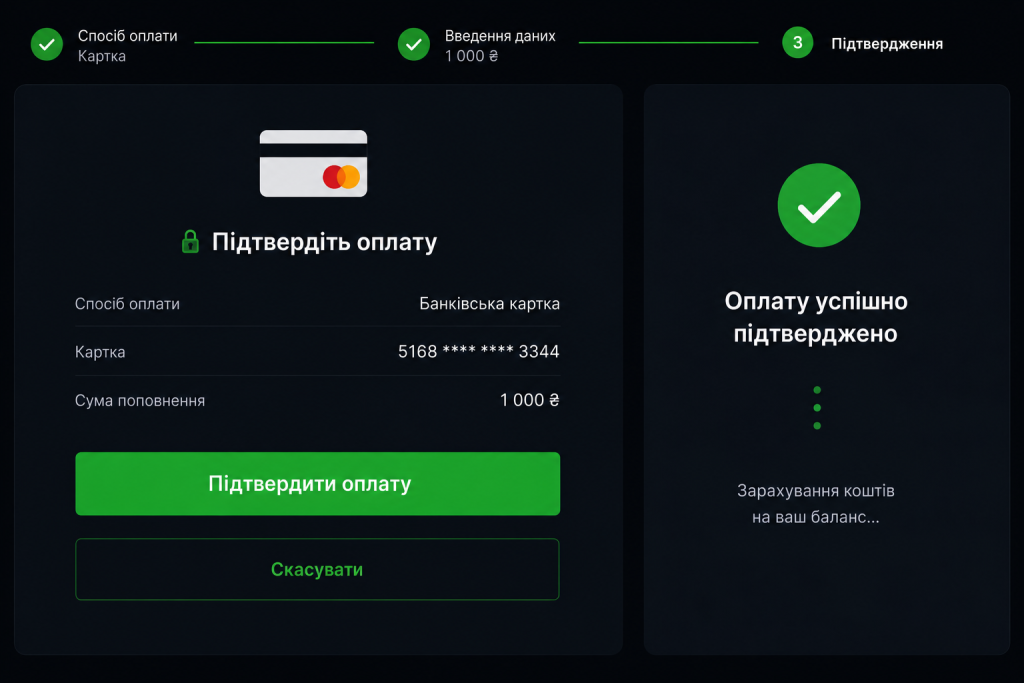Image resolution: width=1024 pixels, height=683 pixels.
Task: Cancel payment with the Скасувати button
Action: 317,569
